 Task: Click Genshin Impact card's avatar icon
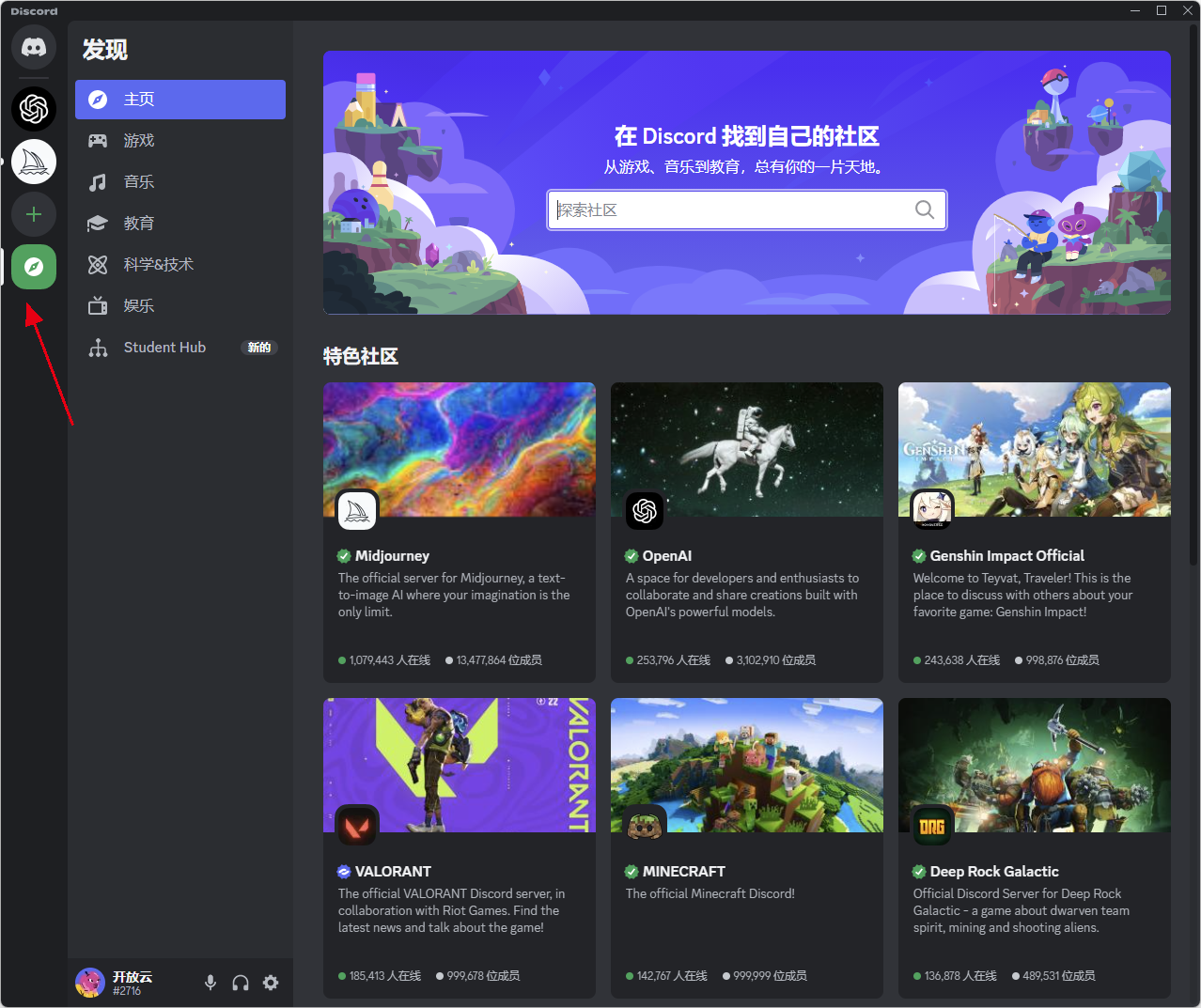click(x=932, y=510)
